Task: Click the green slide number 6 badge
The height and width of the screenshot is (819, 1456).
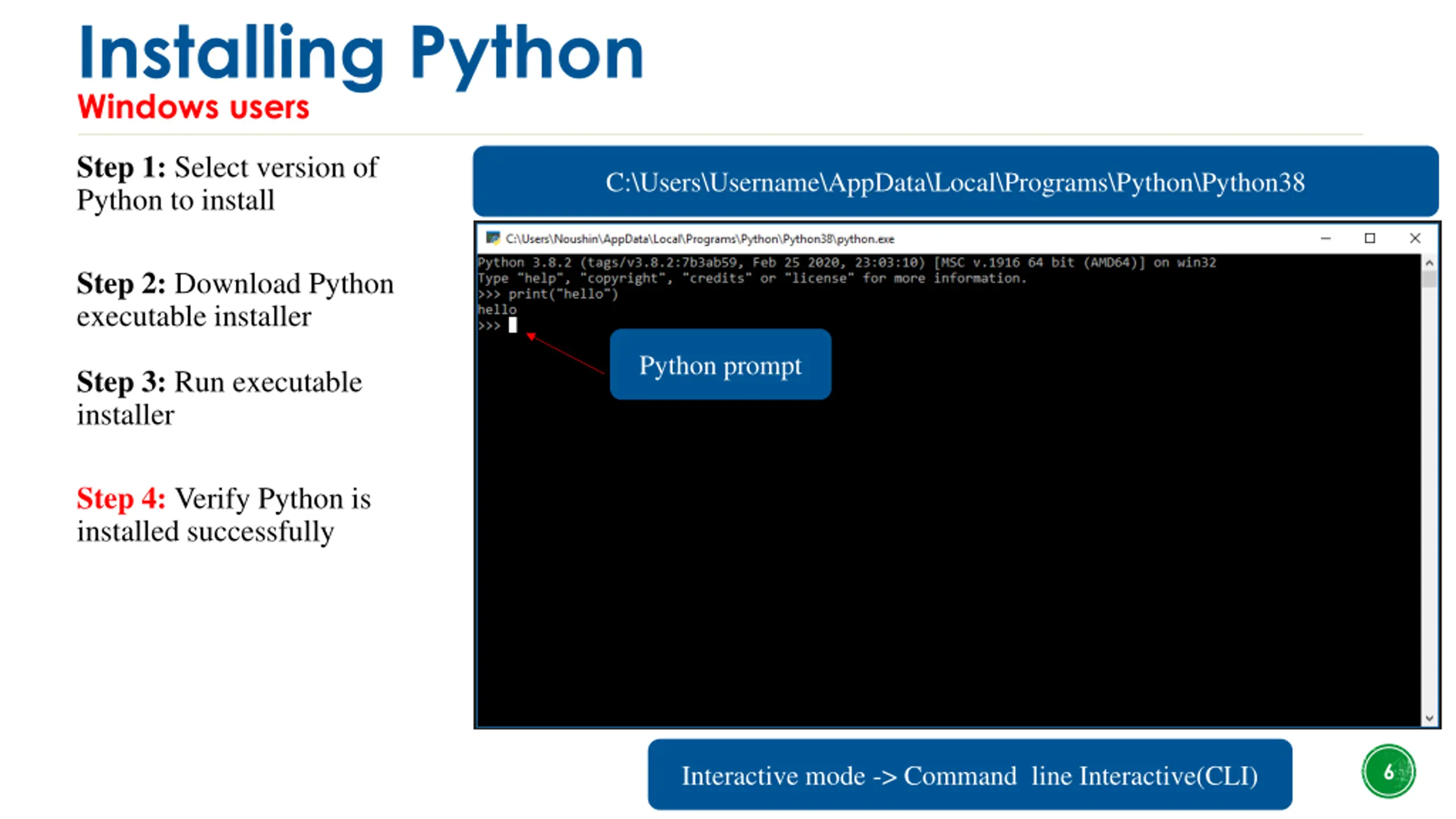Action: (x=1388, y=771)
